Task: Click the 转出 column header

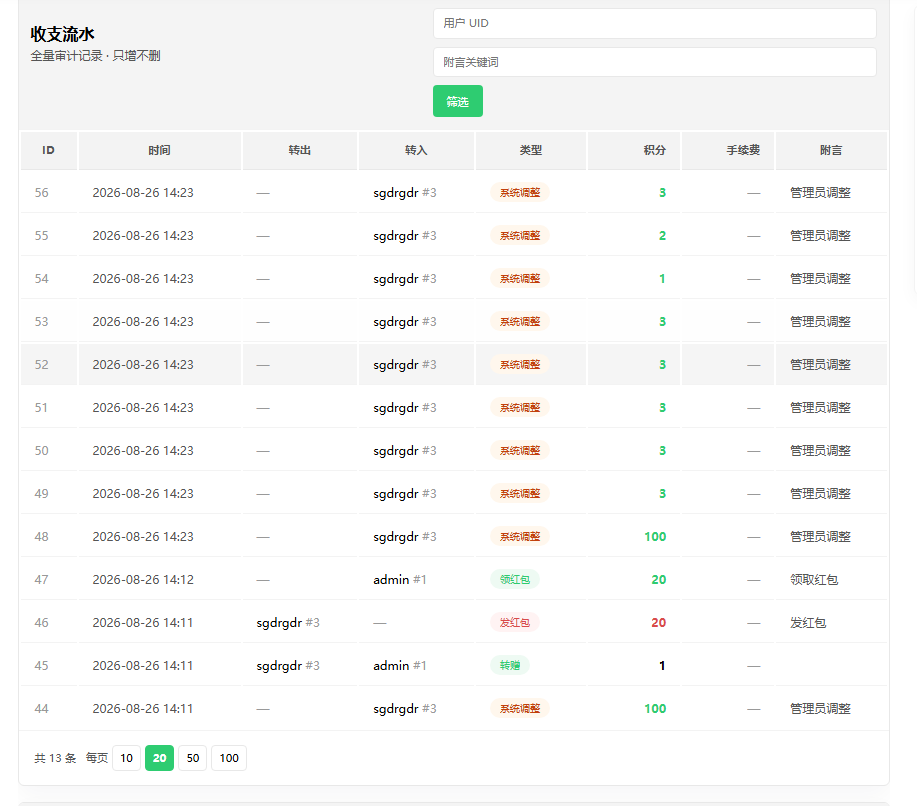Action: point(299,150)
